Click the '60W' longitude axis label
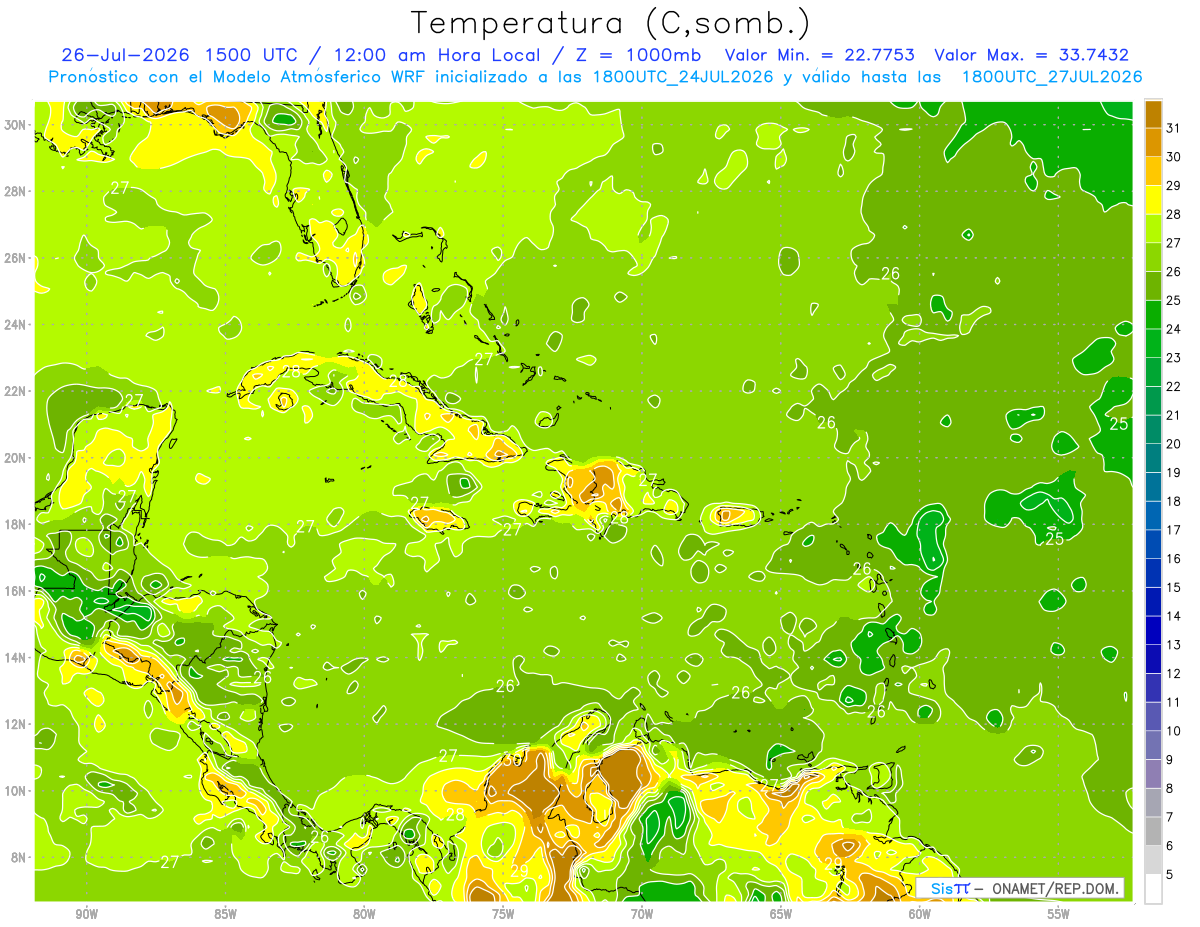 [920, 914]
